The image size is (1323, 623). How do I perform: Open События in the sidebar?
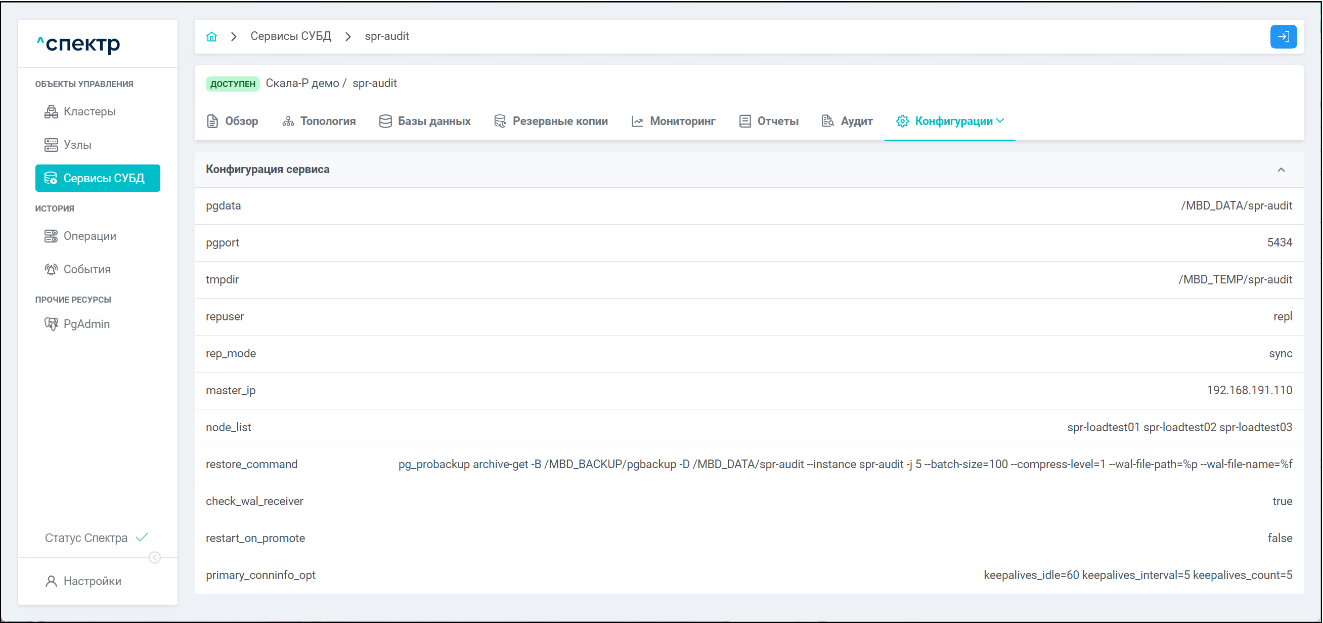click(x=86, y=269)
